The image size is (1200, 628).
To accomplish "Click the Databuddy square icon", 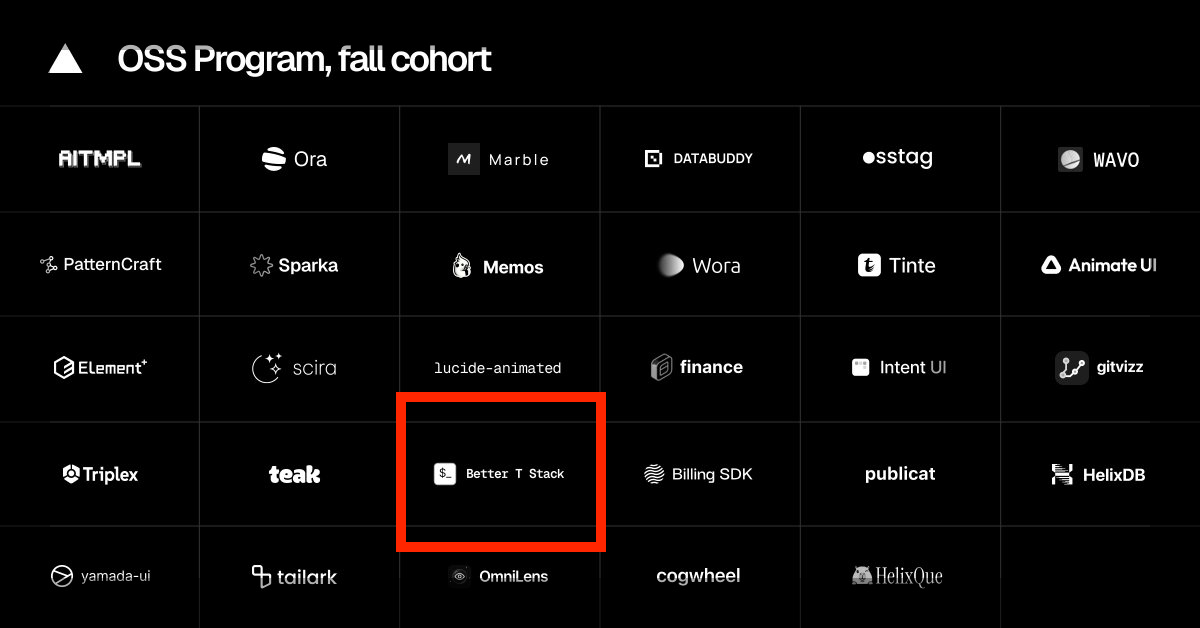I will (654, 159).
